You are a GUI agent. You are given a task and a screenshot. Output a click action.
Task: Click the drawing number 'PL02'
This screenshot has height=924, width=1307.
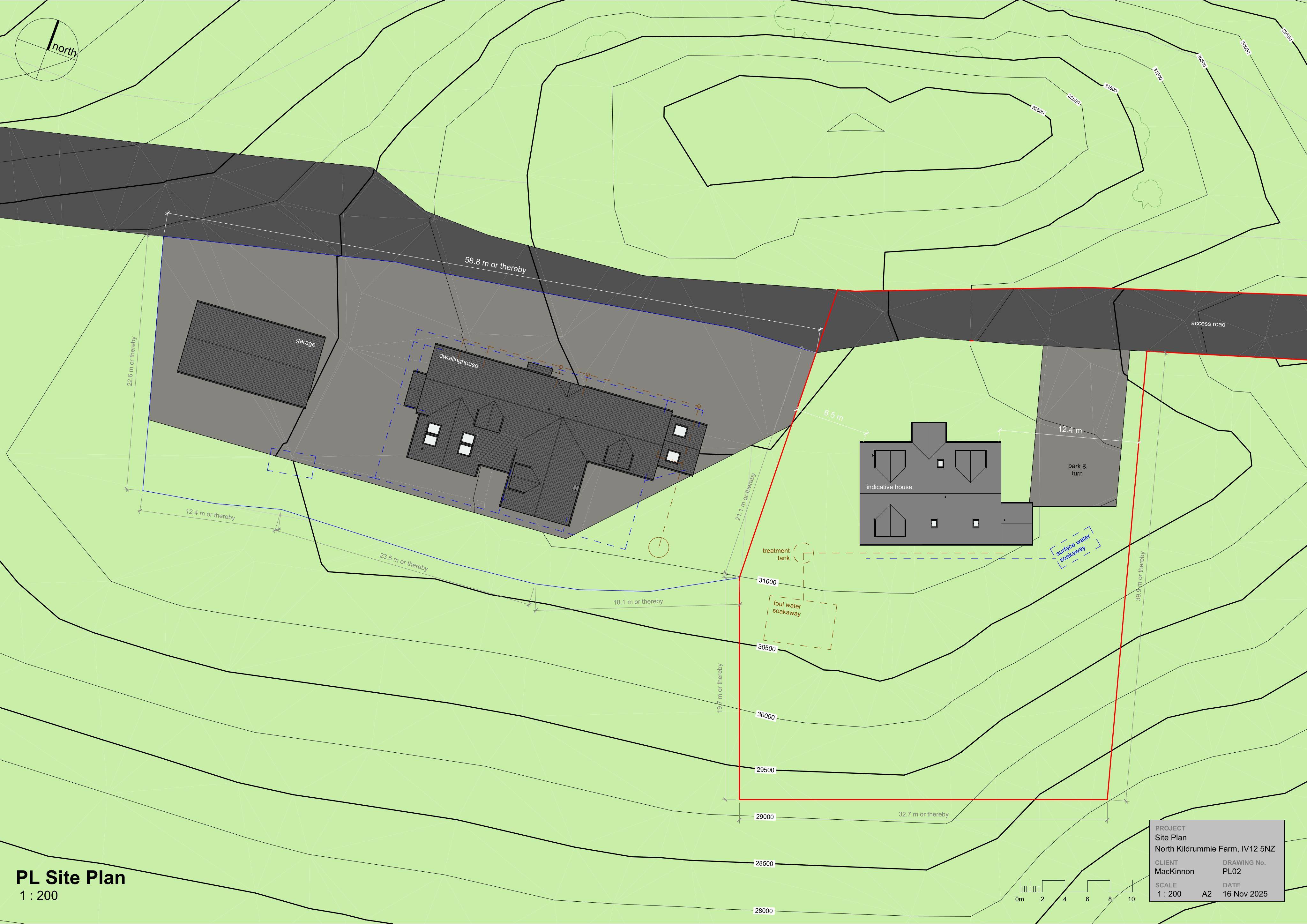tap(1232, 871)
